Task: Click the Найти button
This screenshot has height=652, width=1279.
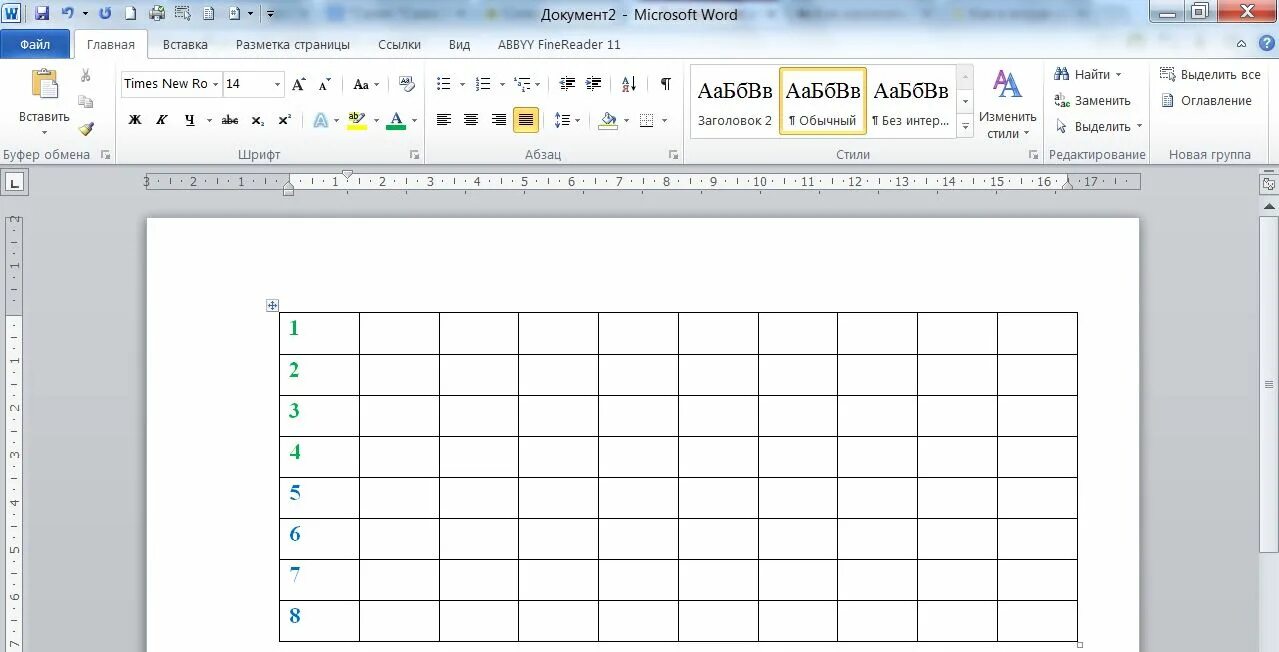Action: click(x=1088, y=74)
